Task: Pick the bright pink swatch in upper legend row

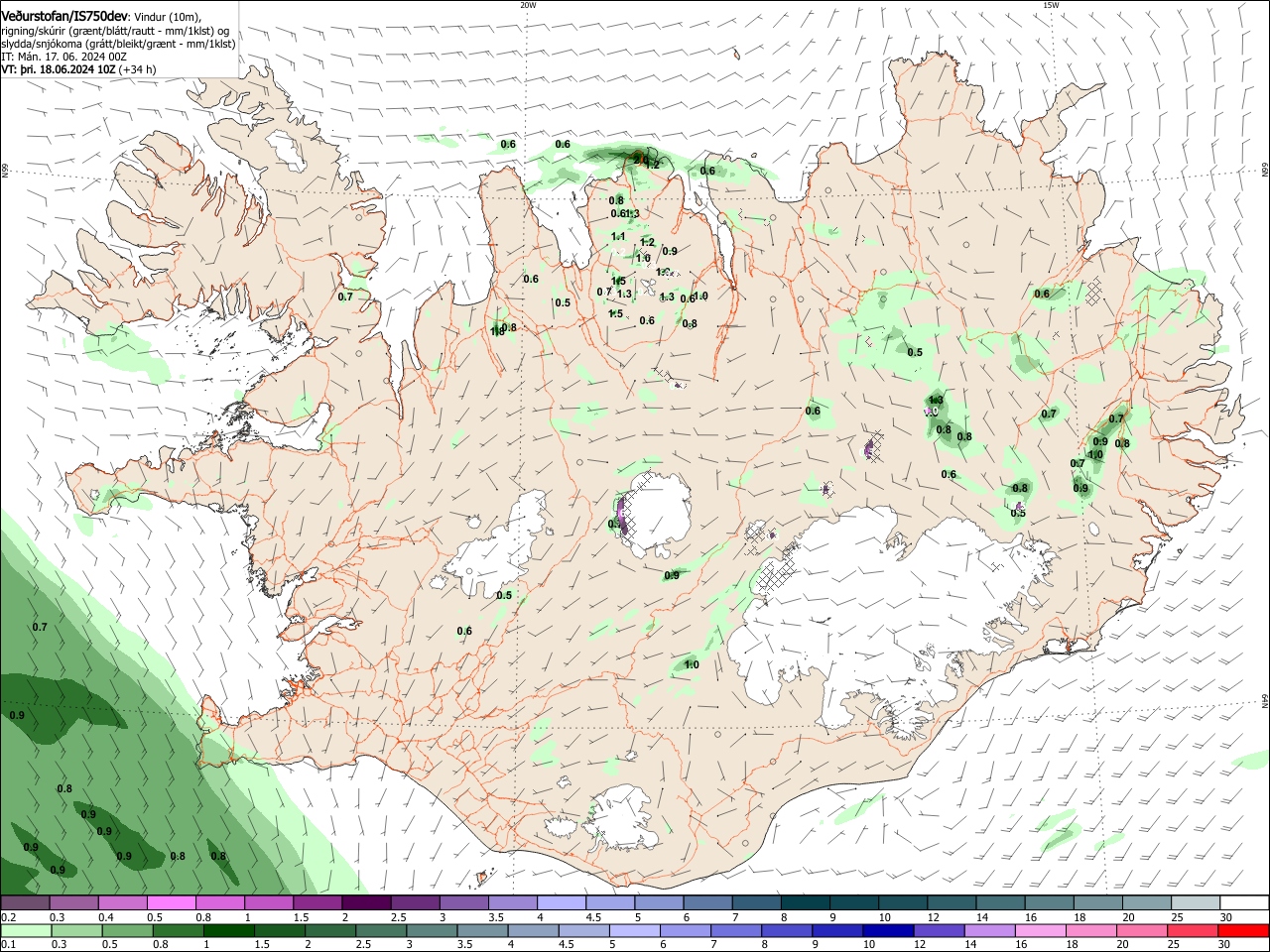Action: click(171, 903)
